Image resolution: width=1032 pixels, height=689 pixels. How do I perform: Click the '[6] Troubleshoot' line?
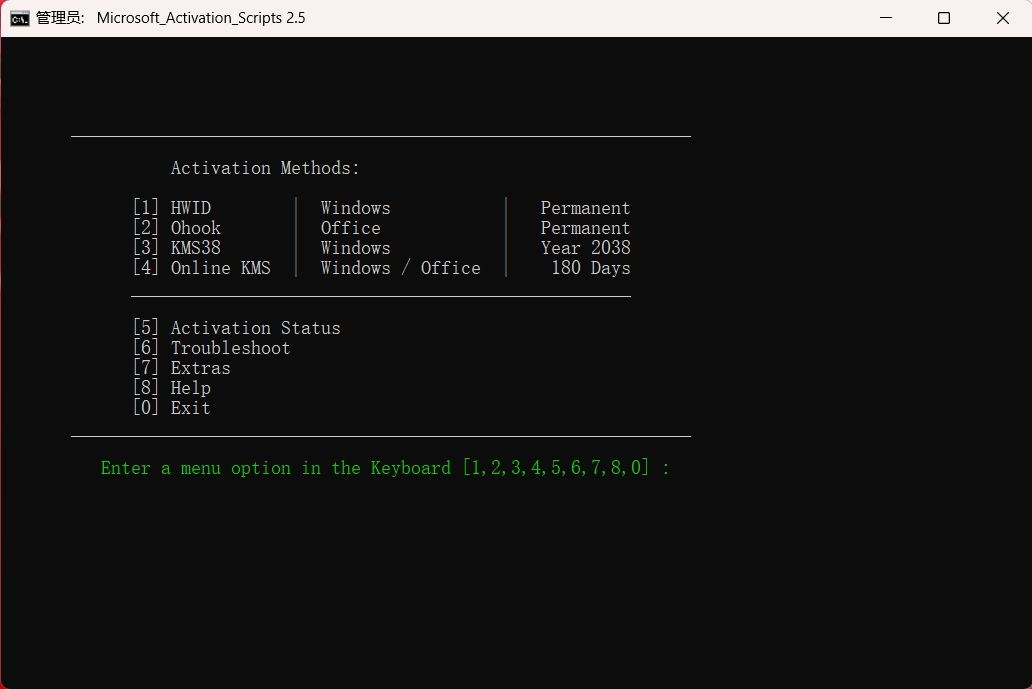pyautogui.click(x=211, y=347)
